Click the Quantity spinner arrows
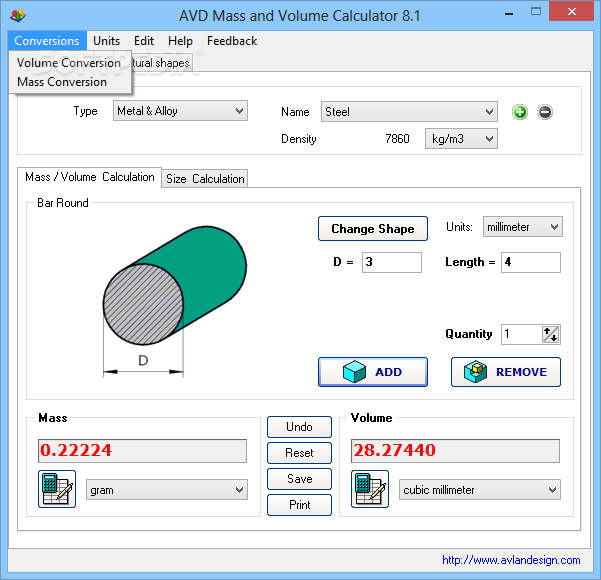This screenshot has width=601, height=580. point(550,335)
